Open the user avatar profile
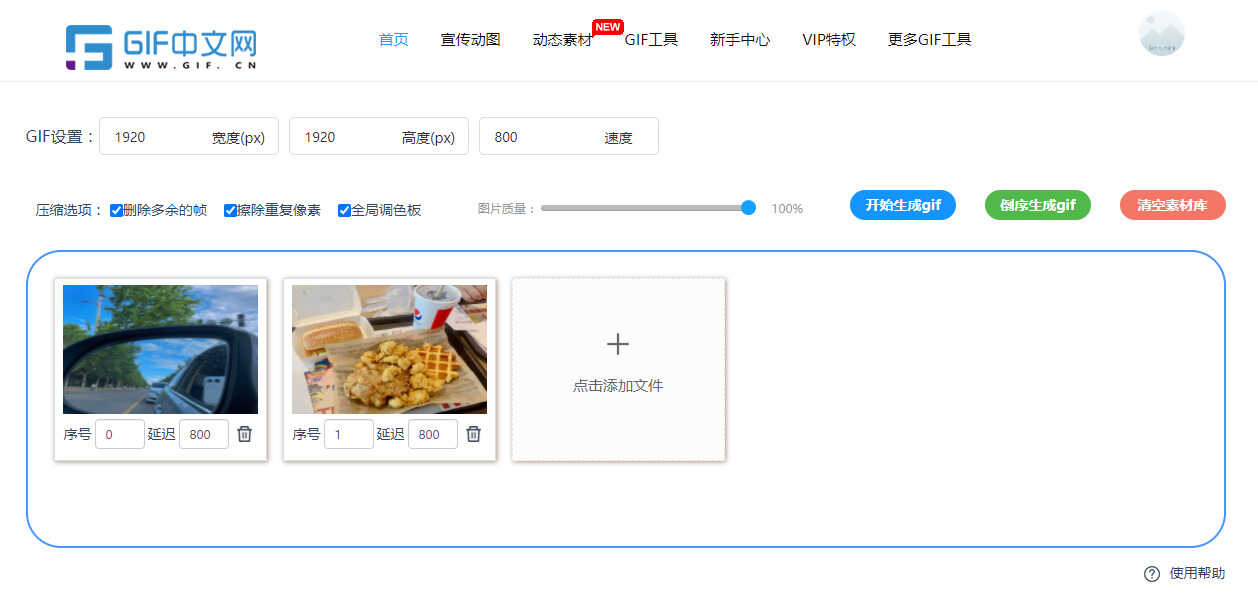Screen dimensions: 1258x609 pyautogui.click(x=1161, y=34)
